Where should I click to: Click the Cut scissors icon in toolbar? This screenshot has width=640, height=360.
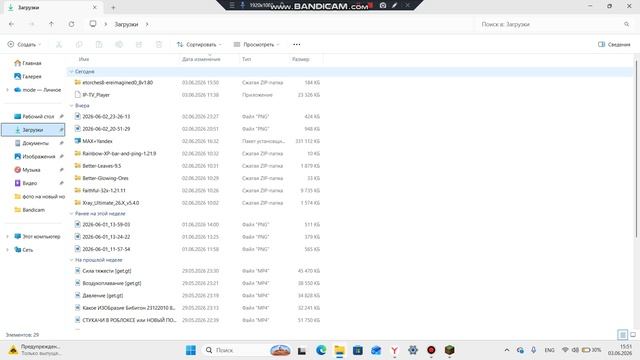click(59, 44)
